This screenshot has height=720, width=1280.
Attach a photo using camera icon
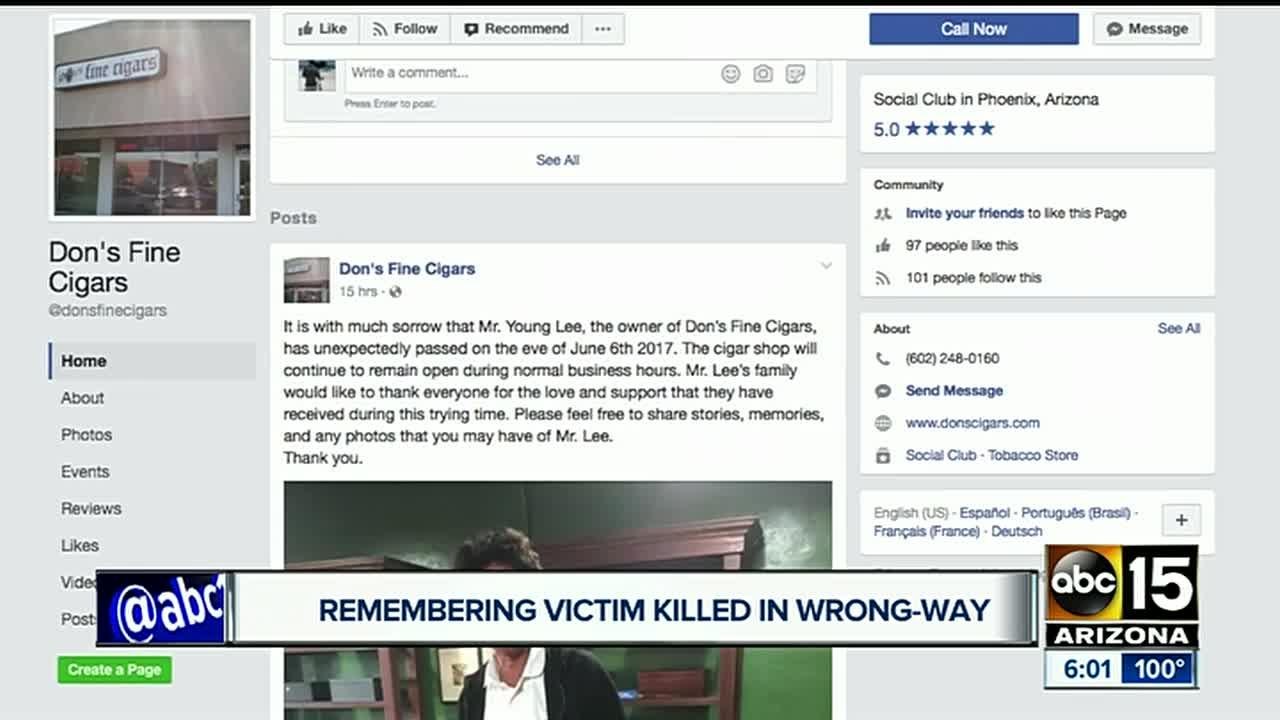tap(763, 73)
